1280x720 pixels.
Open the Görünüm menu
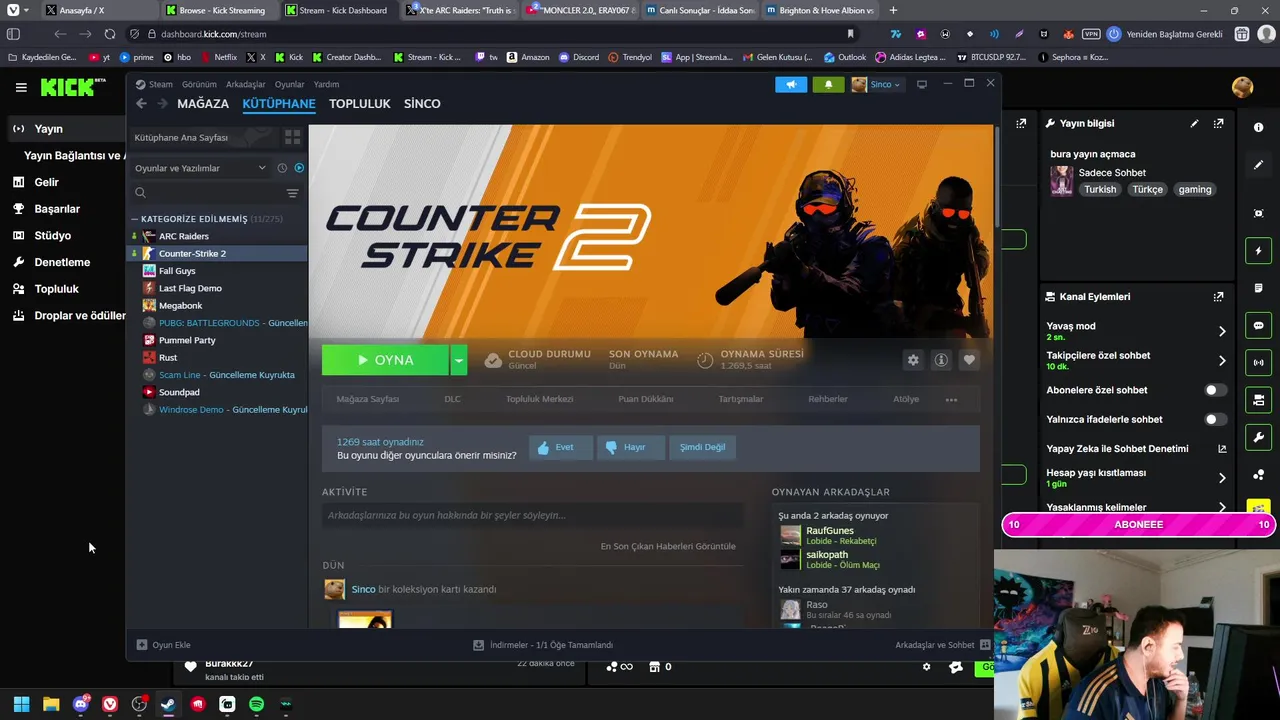click(199, 84)
